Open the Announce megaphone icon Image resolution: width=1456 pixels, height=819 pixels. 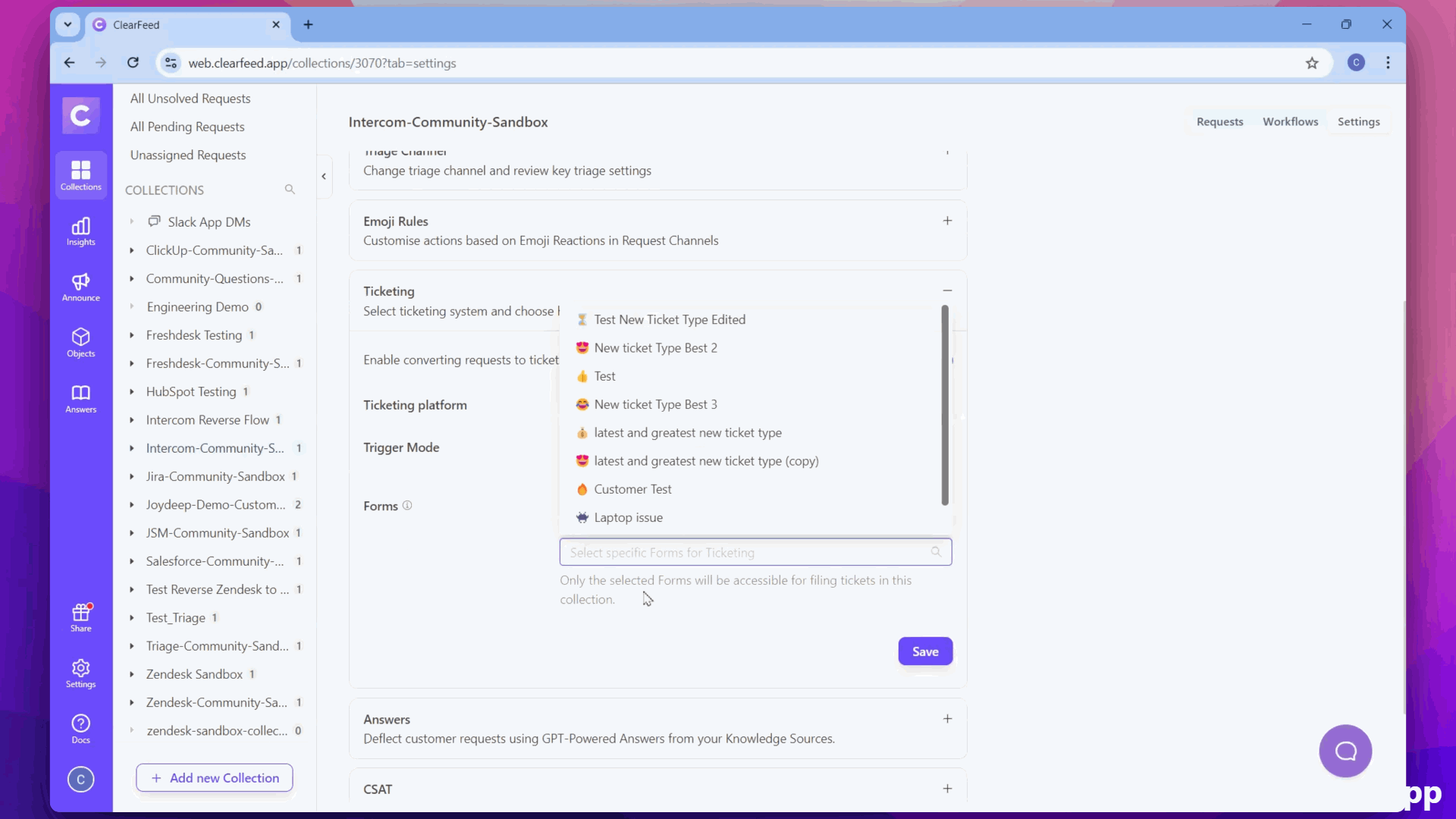[80, 287]
